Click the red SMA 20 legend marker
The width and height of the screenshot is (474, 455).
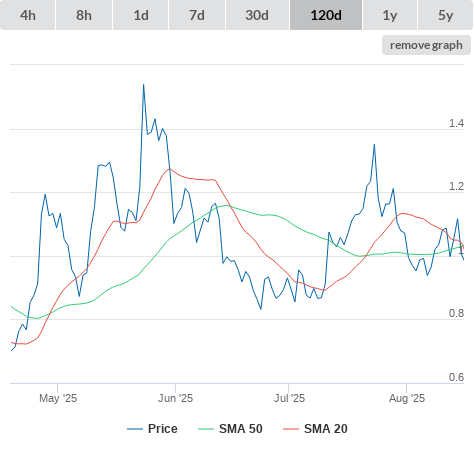coord(291,429)
